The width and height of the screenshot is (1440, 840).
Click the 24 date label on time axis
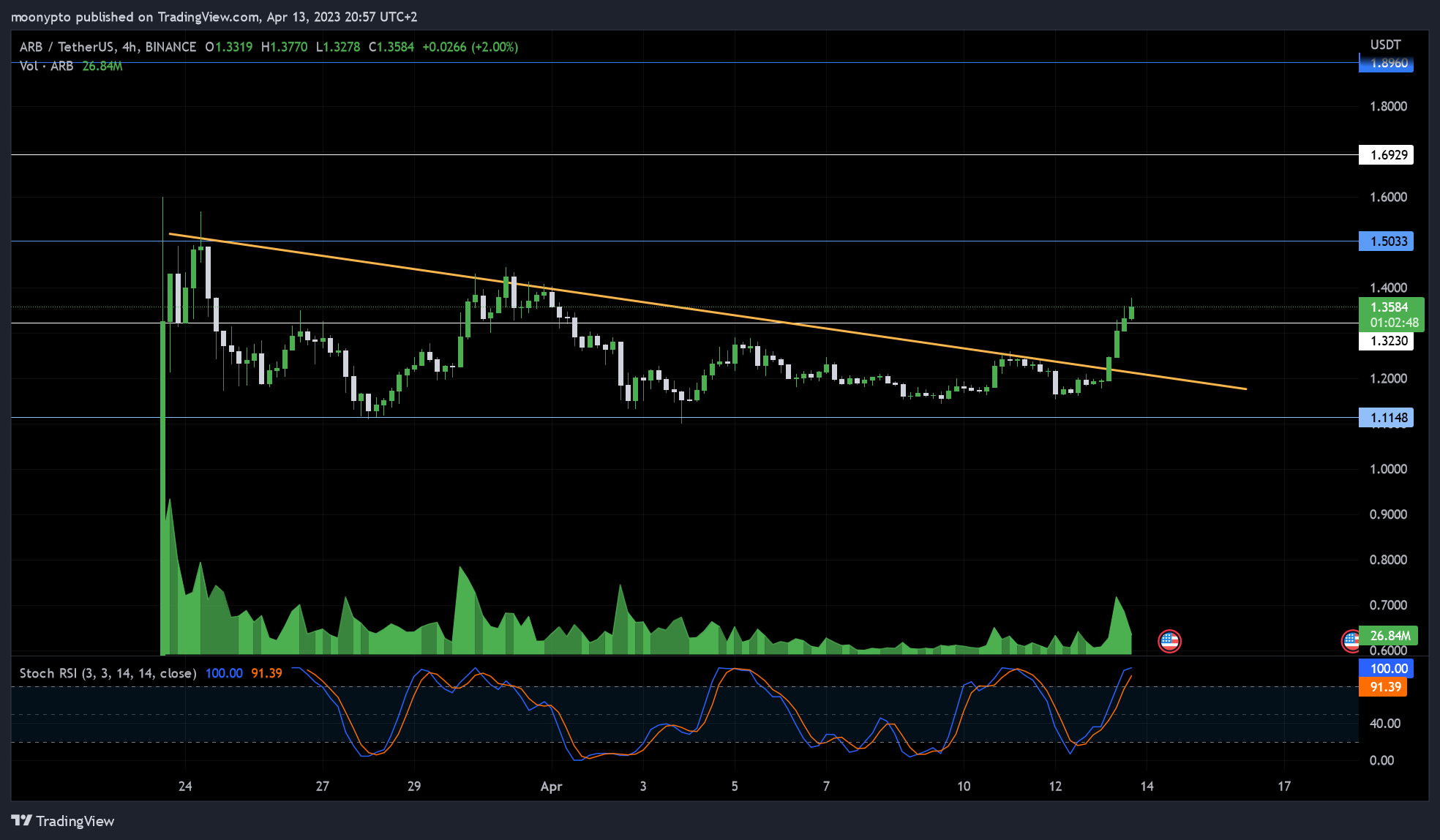click(185, 786)
